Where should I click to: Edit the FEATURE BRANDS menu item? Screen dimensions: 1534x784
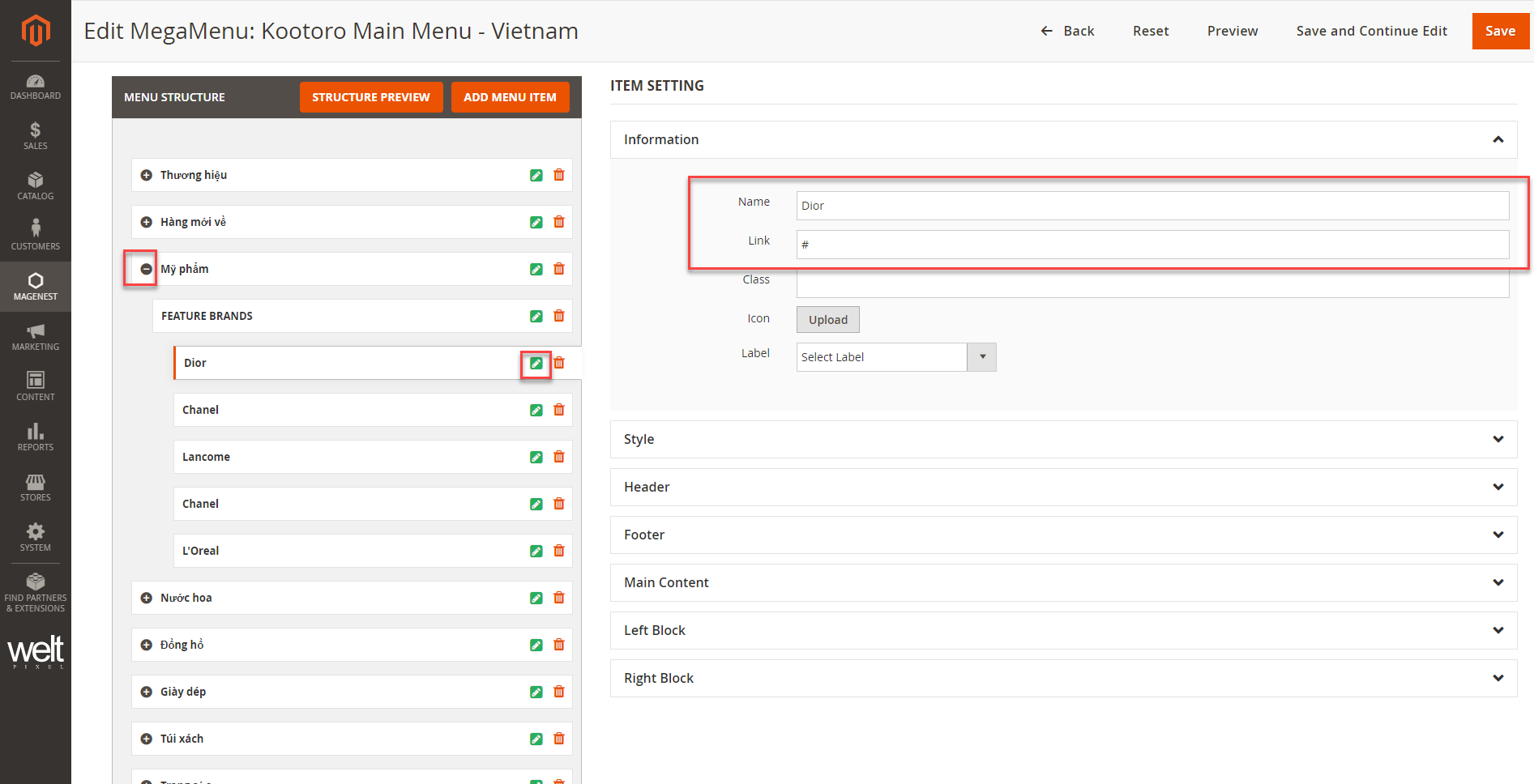coord(536,316)
